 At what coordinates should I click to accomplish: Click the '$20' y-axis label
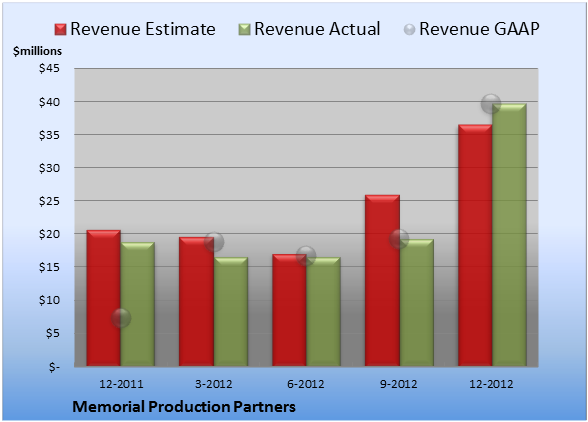pyautogui.click(x=49, y=234)
